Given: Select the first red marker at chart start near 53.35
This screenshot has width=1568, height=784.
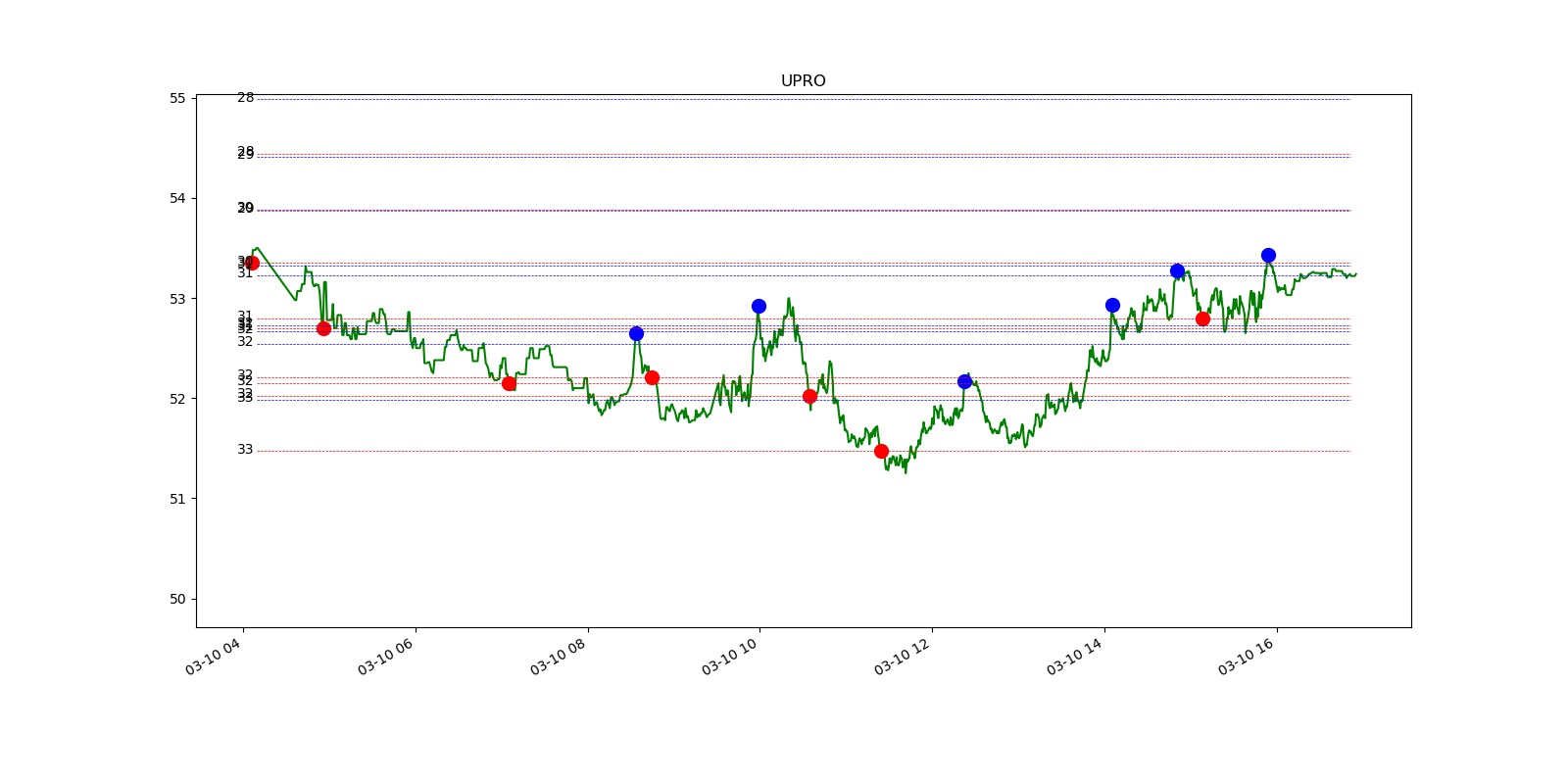Looking at the screenshot, I should pyautogui.click(x=252, y=263).
